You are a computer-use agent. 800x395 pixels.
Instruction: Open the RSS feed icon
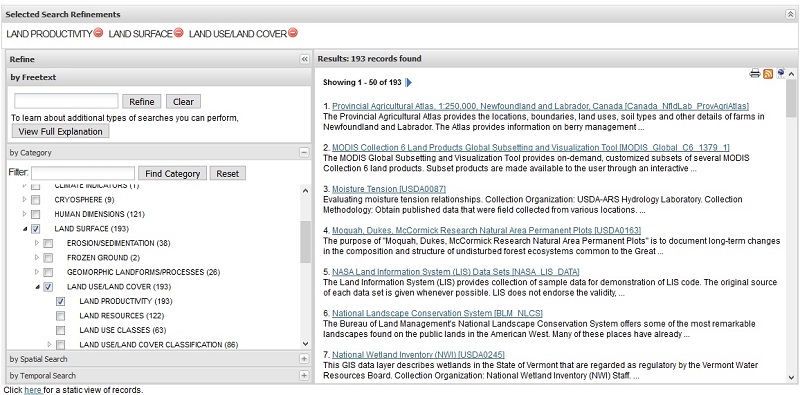(x=768, y=74)
